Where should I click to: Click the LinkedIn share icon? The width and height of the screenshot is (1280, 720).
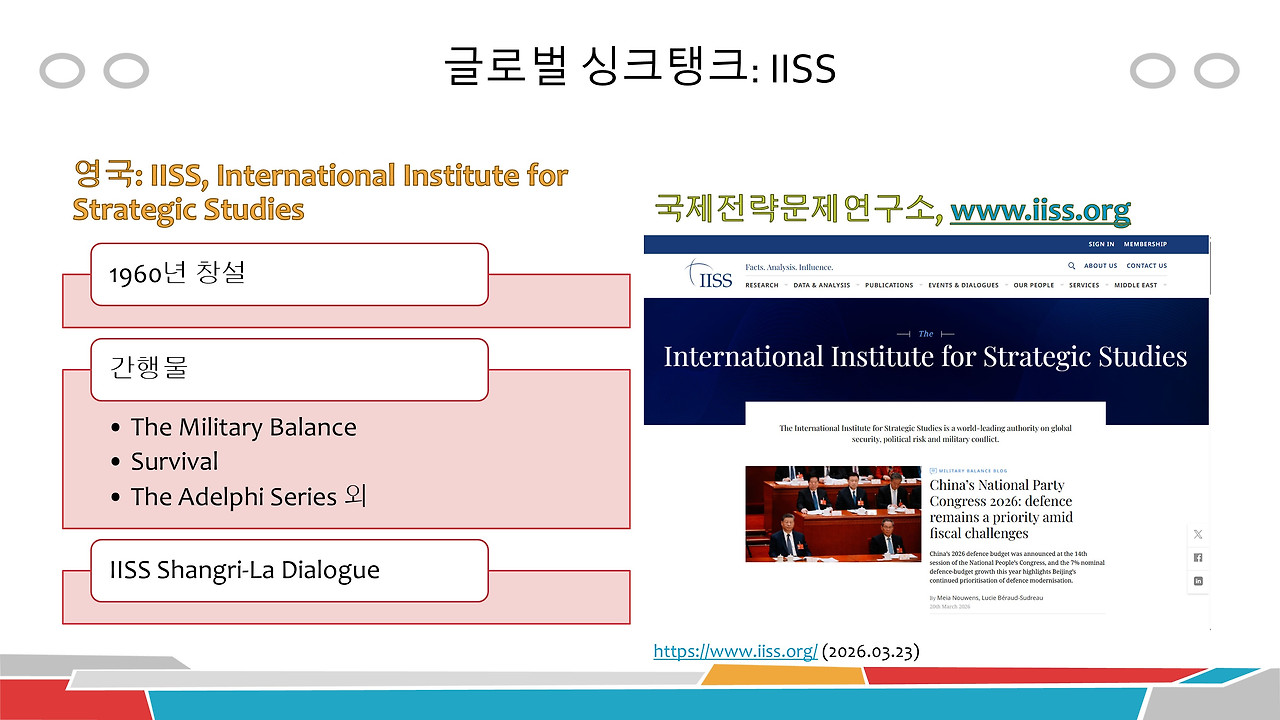point(1197,581)
